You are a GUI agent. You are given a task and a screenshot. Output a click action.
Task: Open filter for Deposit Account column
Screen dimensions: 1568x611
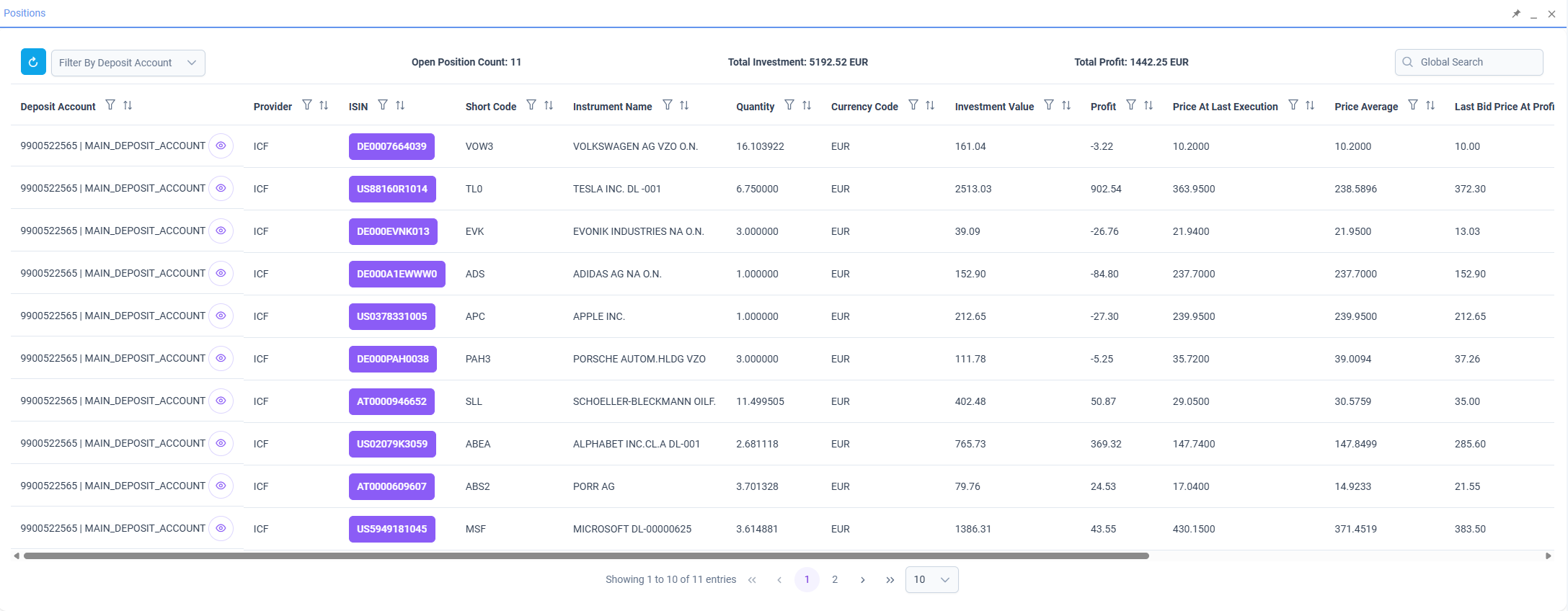(x=110, y=105)
